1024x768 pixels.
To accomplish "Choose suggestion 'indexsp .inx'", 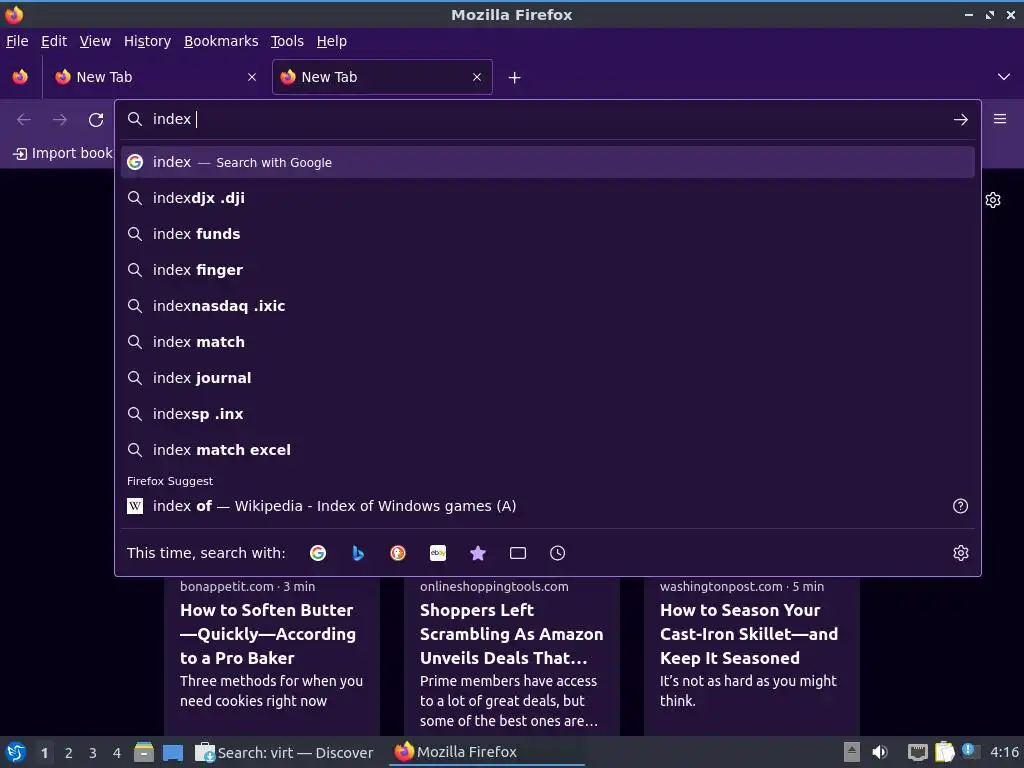I will tap(547, 413).
